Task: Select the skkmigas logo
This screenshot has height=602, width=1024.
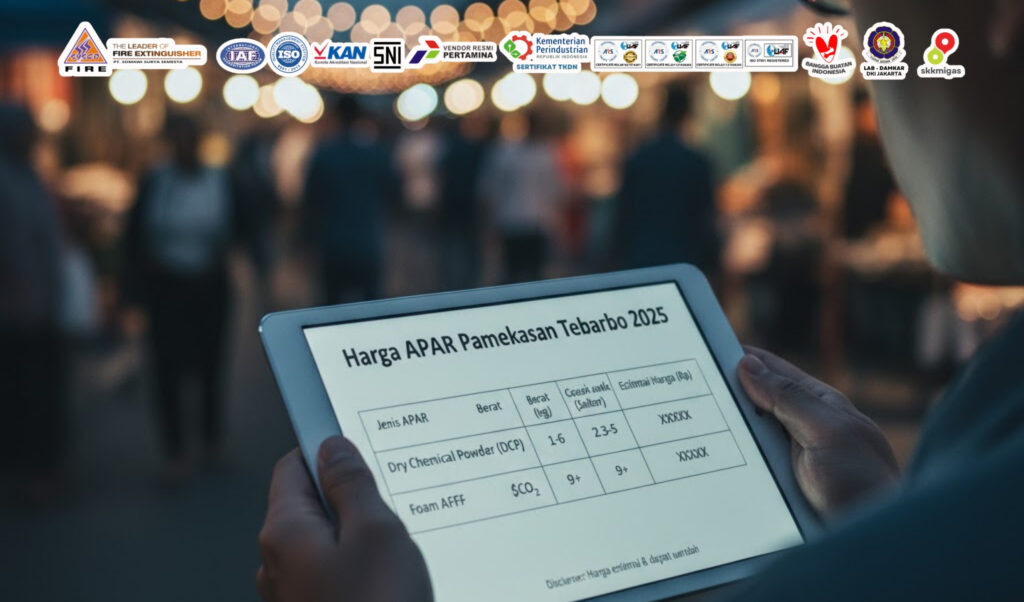Action: coord(940,54)
